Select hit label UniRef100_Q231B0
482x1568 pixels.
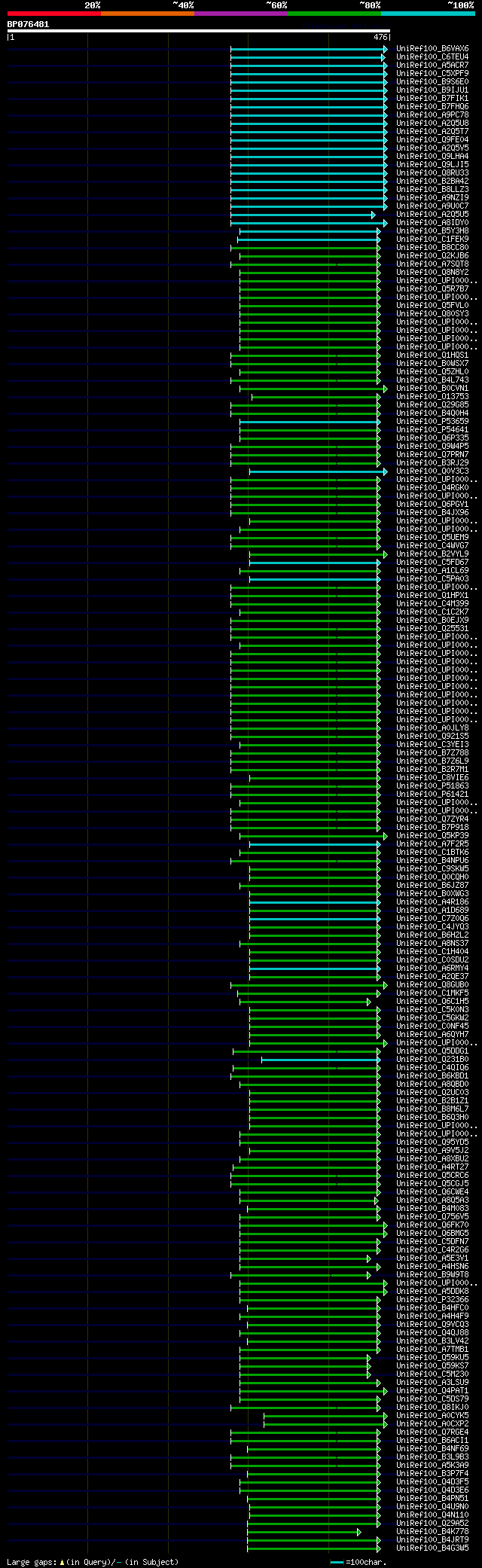432,1060
